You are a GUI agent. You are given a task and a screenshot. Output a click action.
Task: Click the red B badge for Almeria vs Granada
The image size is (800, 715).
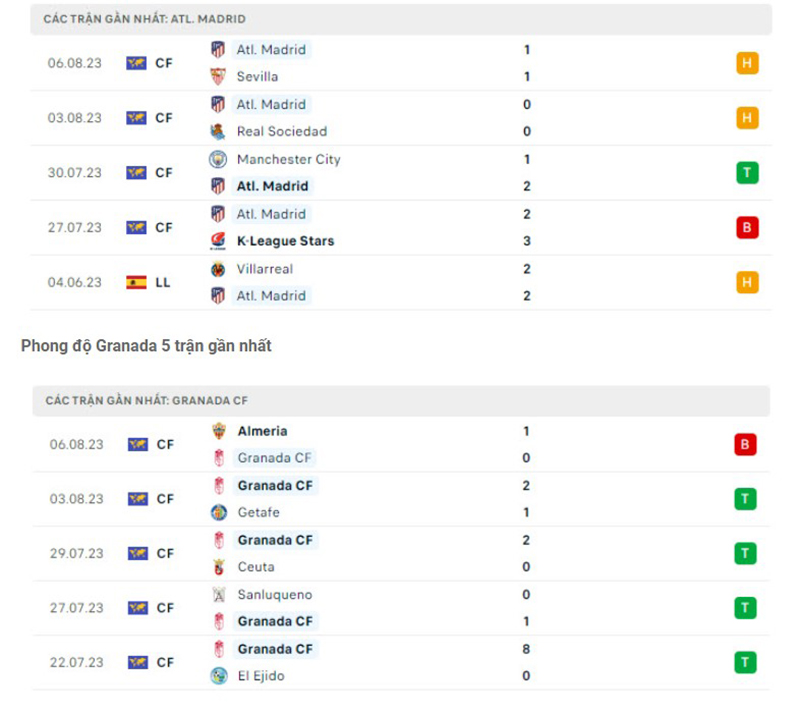744,444
